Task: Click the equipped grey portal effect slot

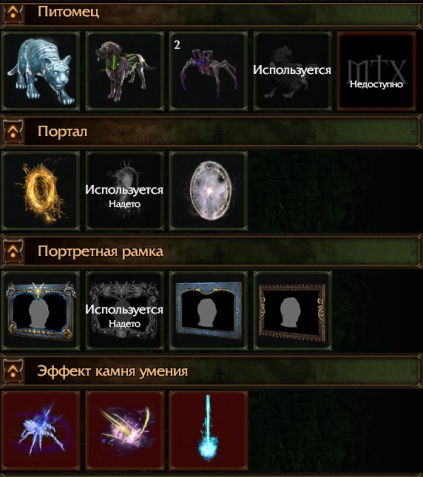Action: (x=125, y=191)
